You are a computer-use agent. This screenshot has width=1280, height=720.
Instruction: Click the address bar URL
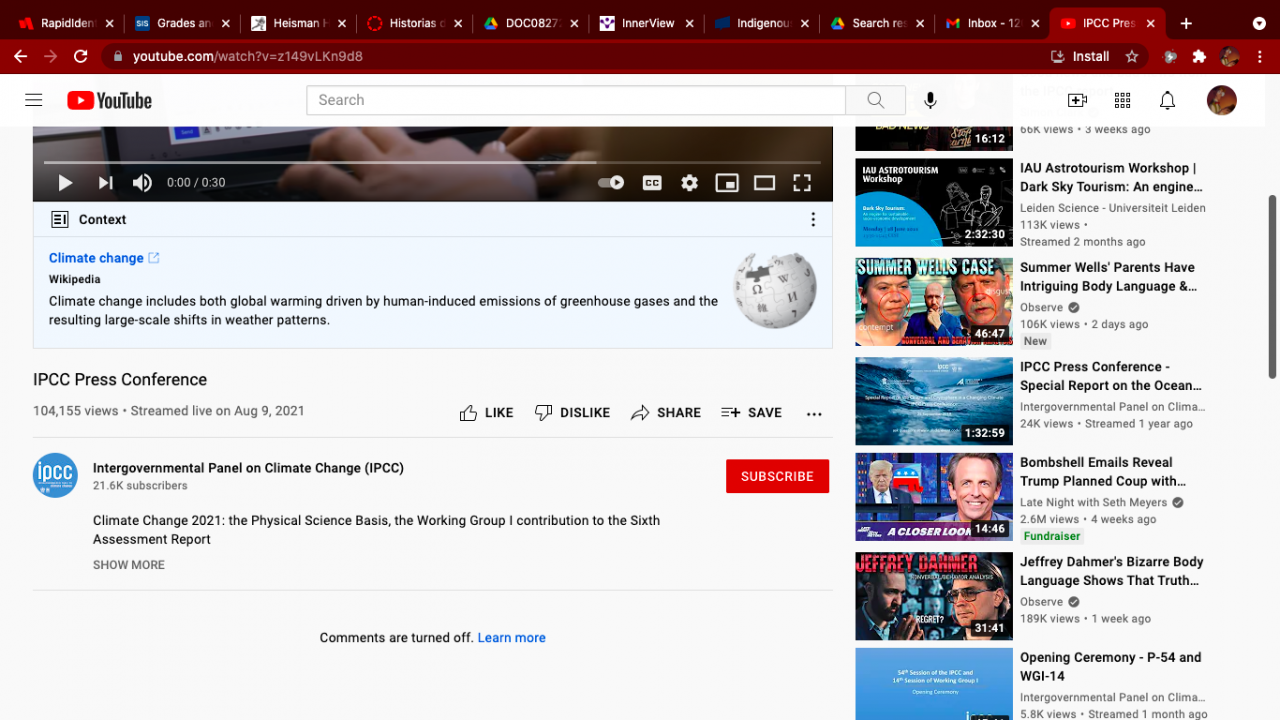pyautogui.click(x=247, y=57)
